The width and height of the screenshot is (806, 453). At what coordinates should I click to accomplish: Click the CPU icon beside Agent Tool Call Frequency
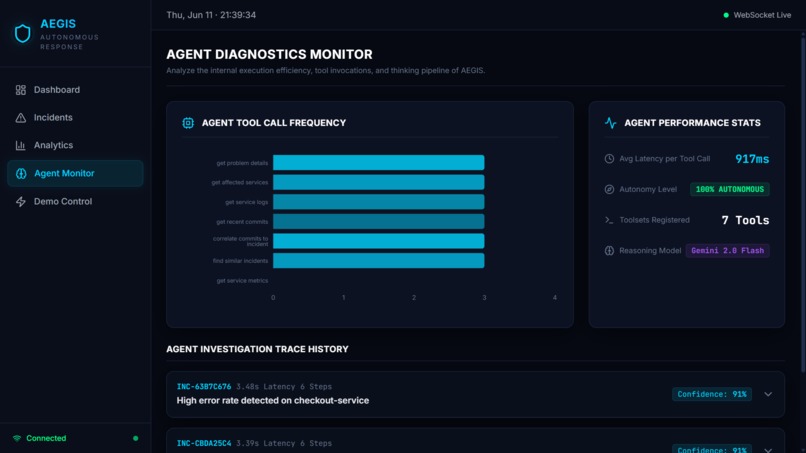coord(188,123)
